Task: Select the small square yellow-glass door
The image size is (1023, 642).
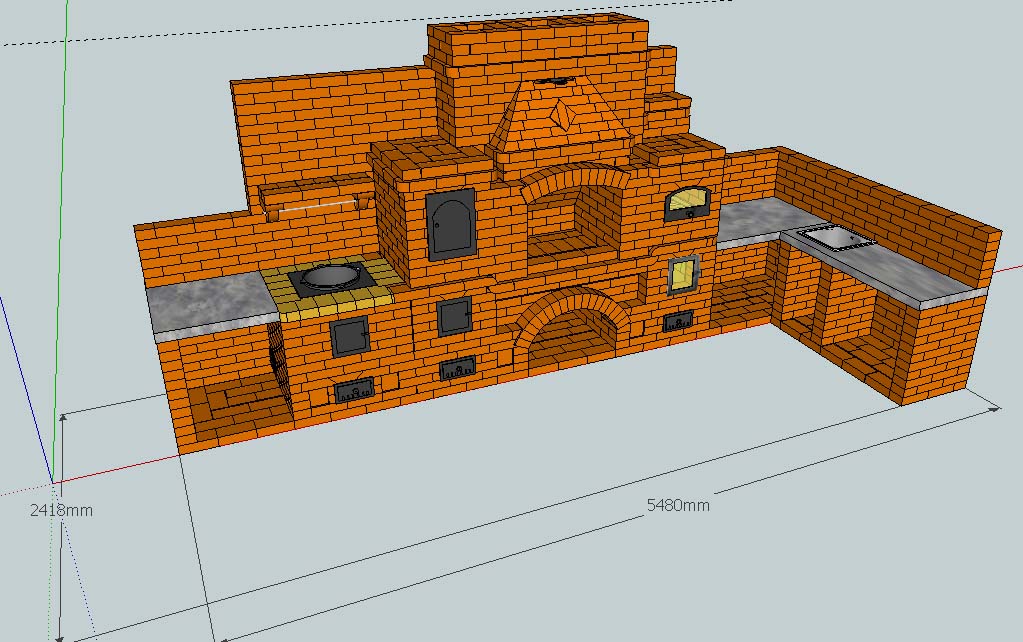Action: [682, 275]
